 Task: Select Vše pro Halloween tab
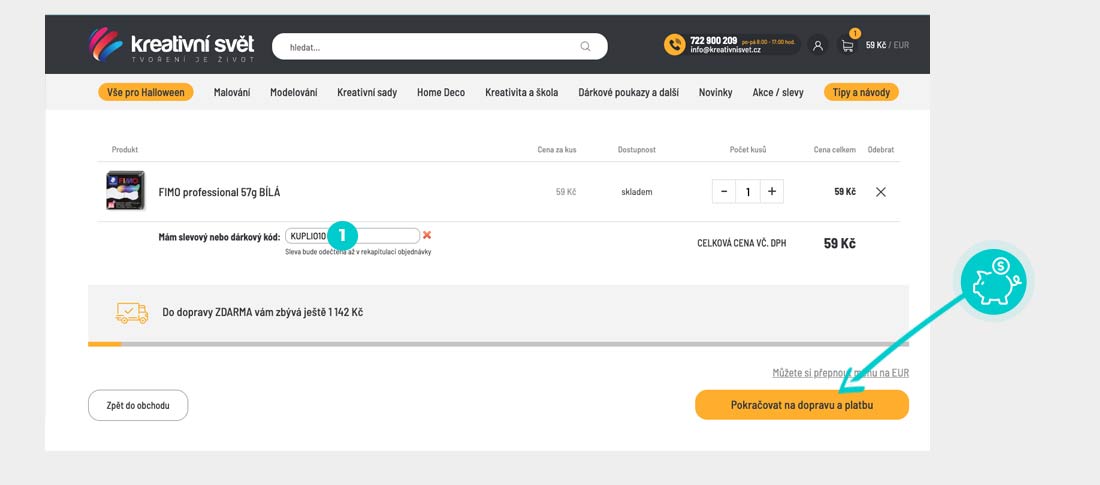pos(145,92)
